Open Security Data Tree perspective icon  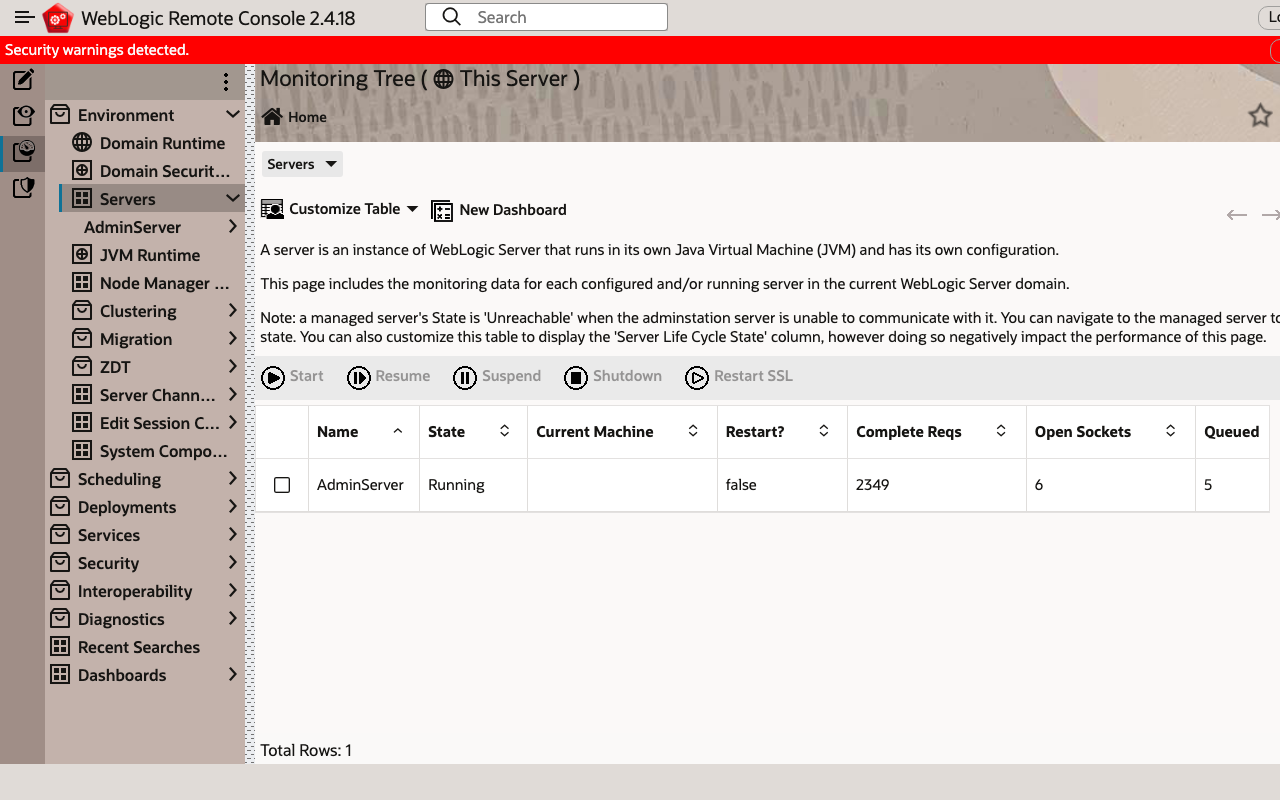point(23,188)
